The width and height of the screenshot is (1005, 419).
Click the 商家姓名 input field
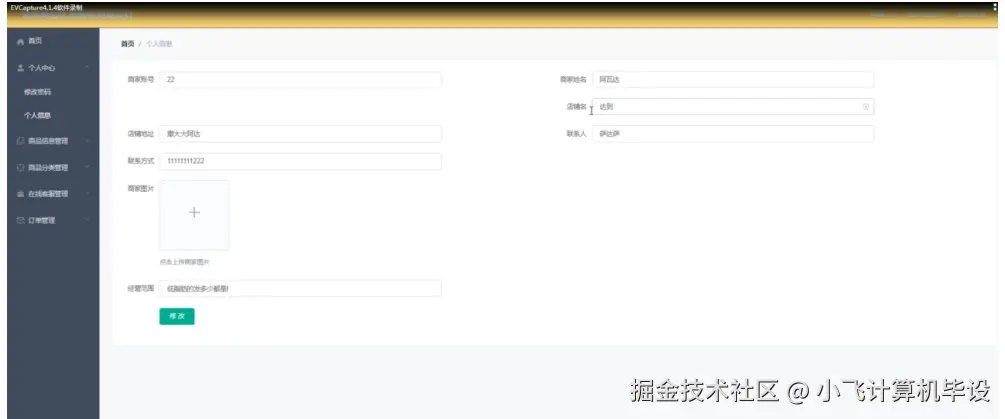(733, 80)
